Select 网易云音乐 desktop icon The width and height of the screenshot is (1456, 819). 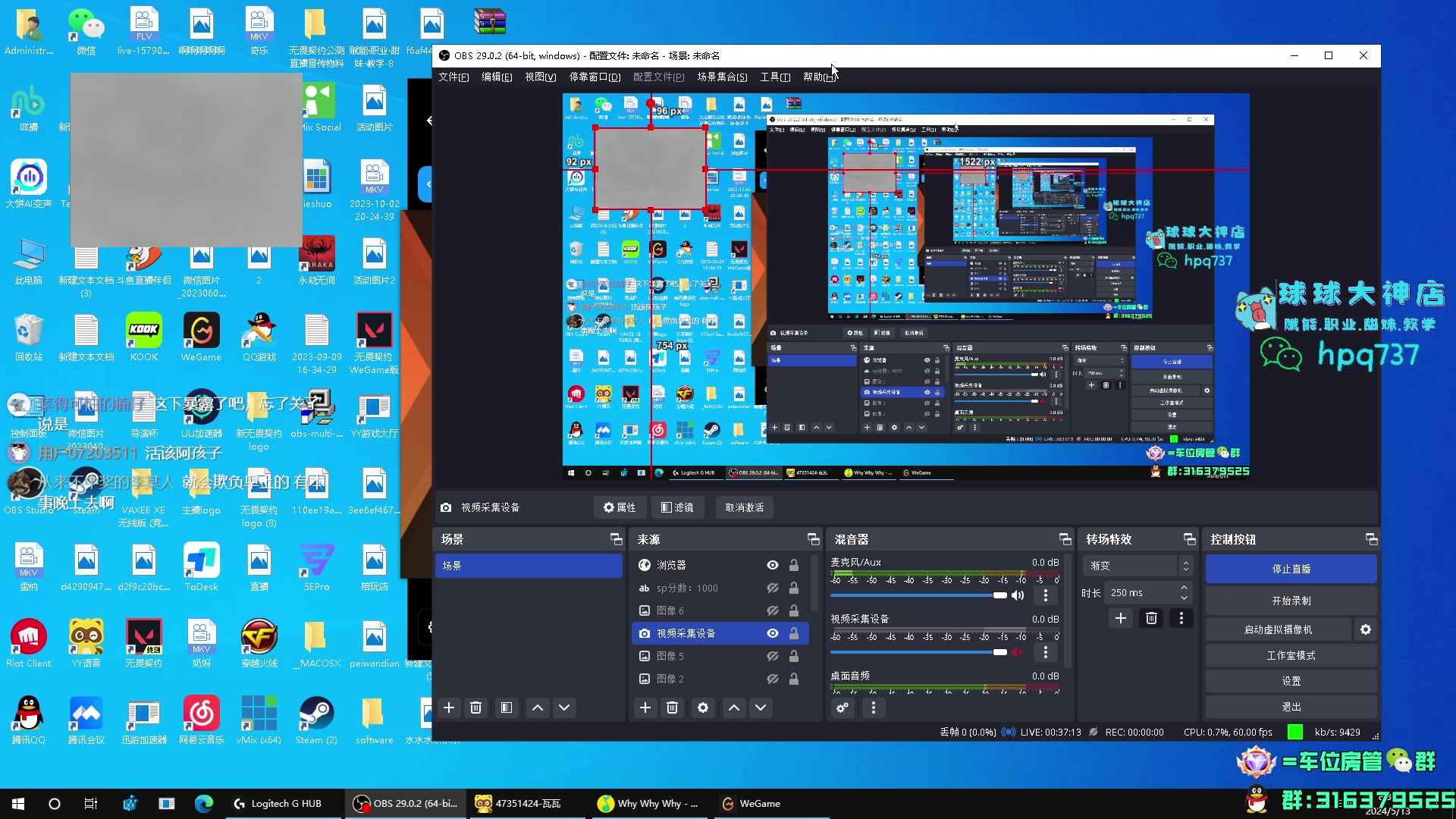pos(202,720)
